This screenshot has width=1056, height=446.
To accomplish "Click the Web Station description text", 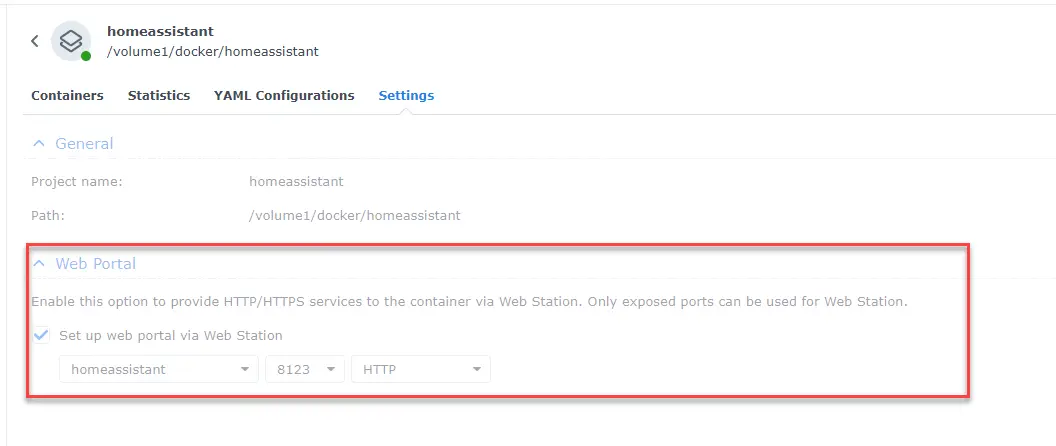I will (x=469, y=302).
